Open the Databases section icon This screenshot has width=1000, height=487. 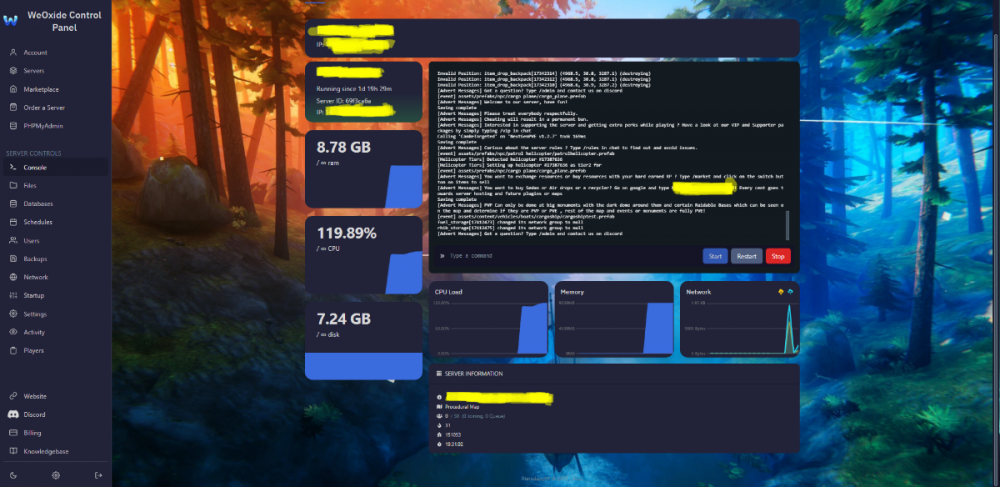12,204
